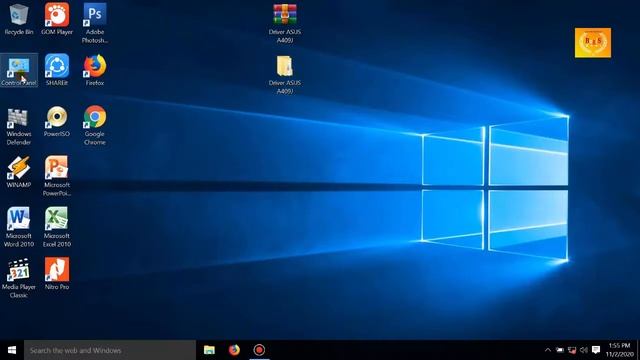
Task: Open the Windows Start menu
Action: pos(12,350)
